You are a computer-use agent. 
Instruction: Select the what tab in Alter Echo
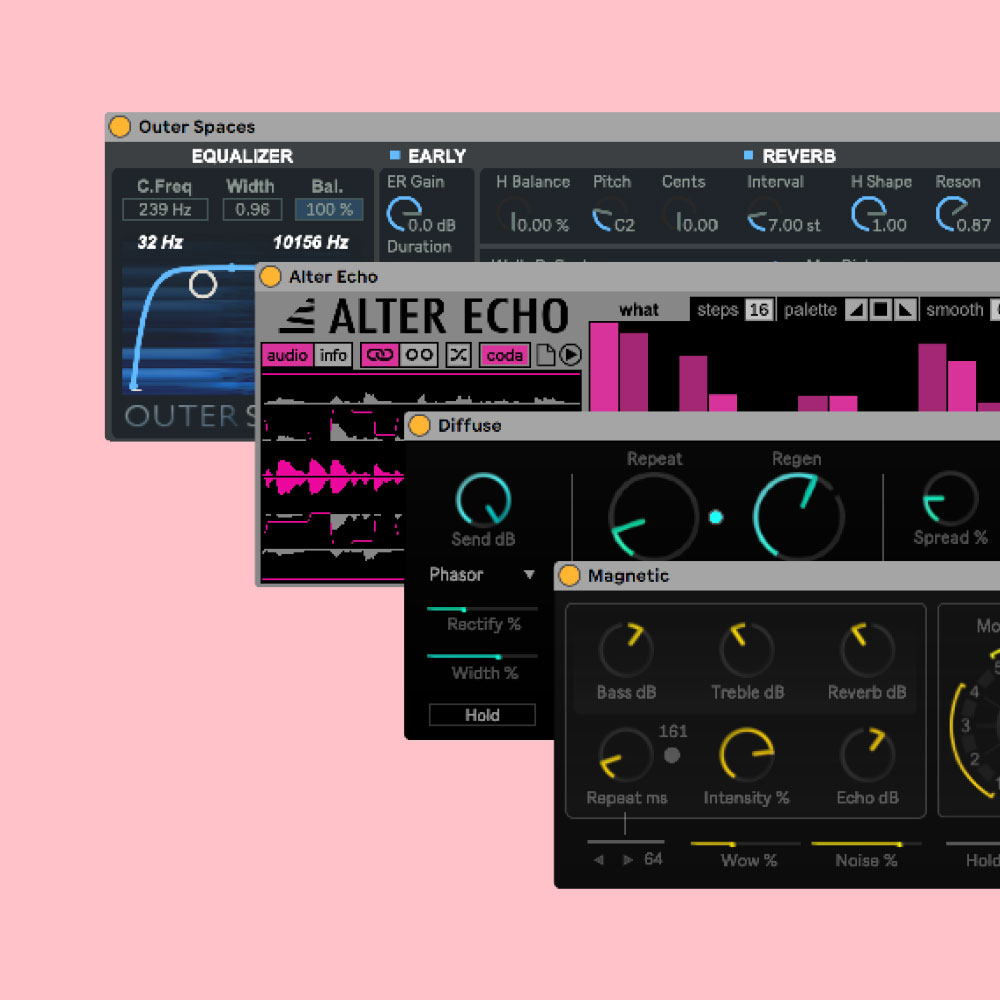pos(640,308)
